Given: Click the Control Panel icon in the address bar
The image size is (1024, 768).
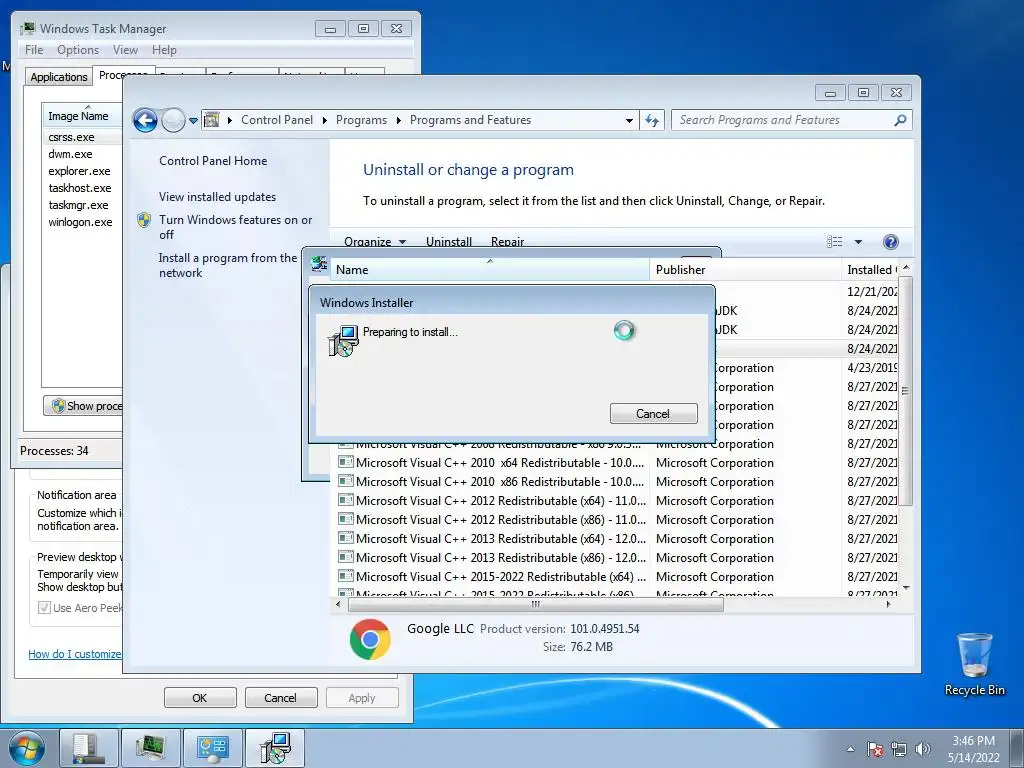Looking at the screenshot, I should tap(212, 120).
